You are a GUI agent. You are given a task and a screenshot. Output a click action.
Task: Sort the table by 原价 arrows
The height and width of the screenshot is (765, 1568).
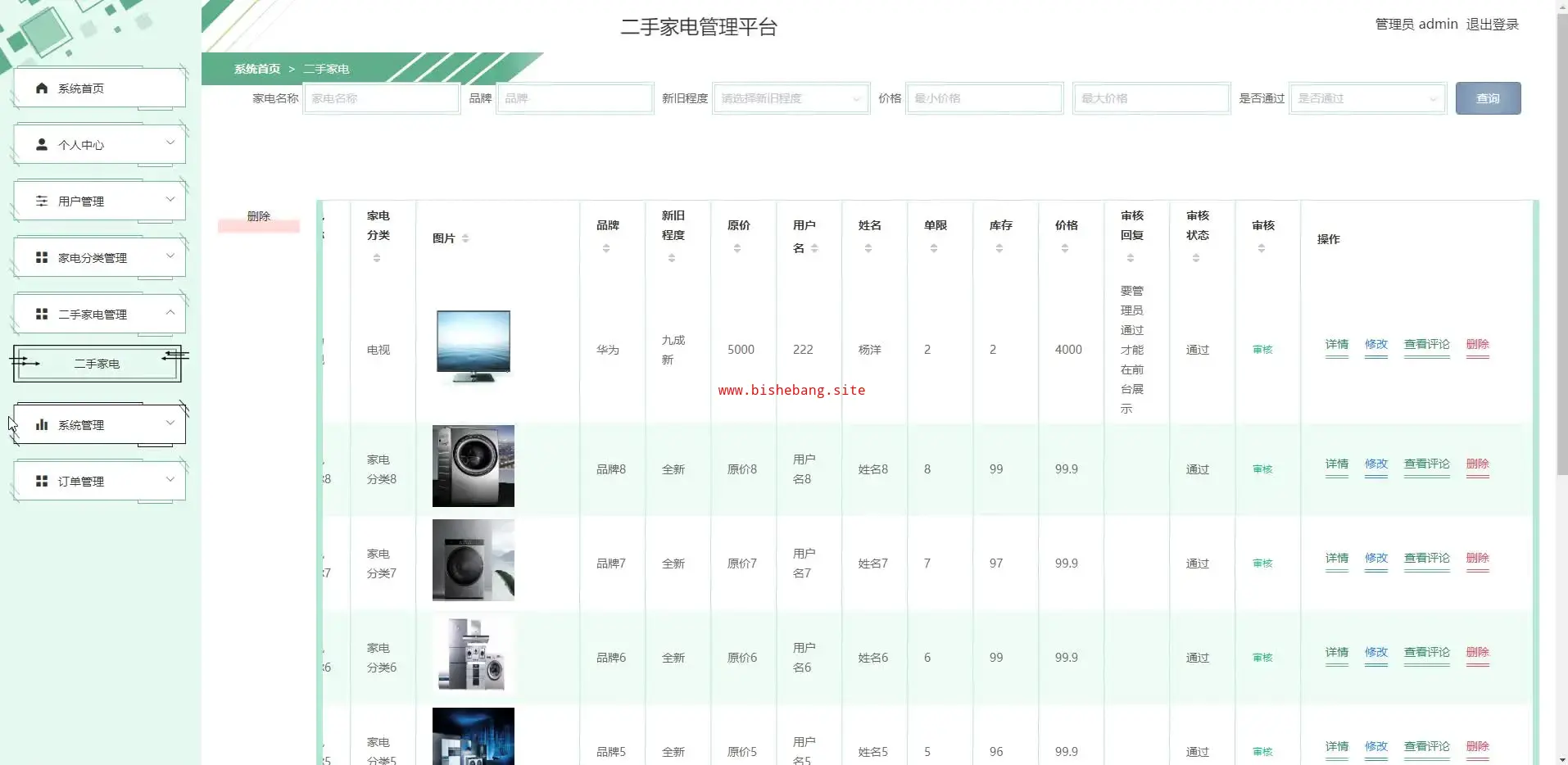(x=737, y=248)
